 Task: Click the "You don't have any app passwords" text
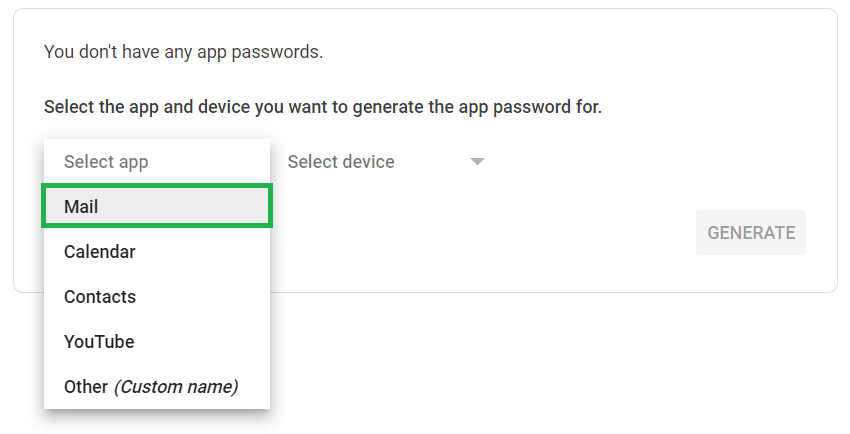(183, 51)
